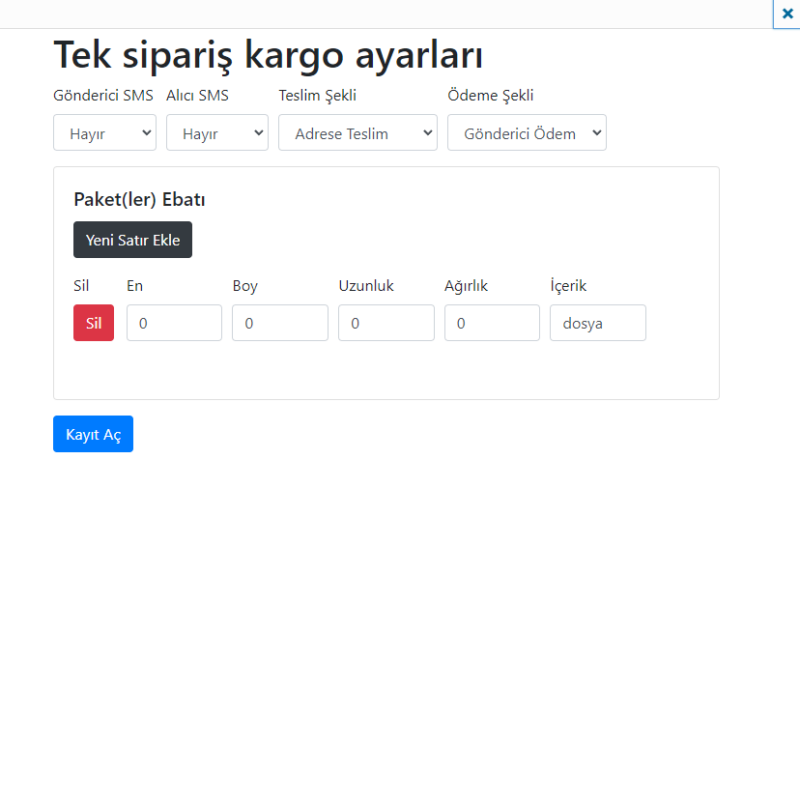Click the Kayıt Aç button

click(x=93, y=434)
